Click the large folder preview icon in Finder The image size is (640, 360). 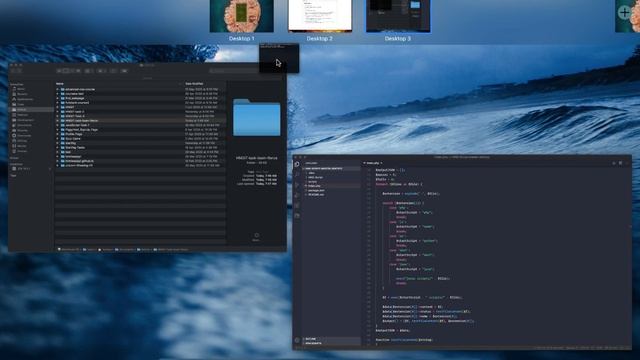click(257, 118)
